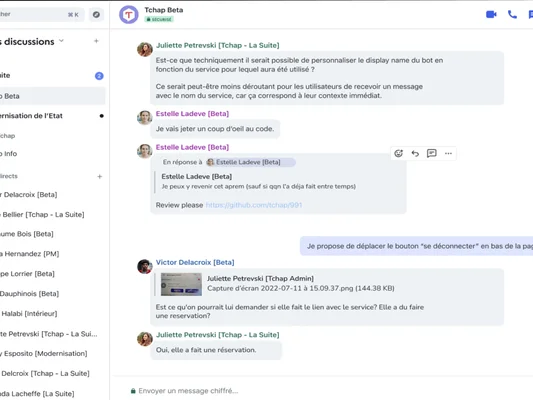The height and width of the screenshot is (400, 533).
Task: Open the explore rooms compass icon
Action: [96, 15]
